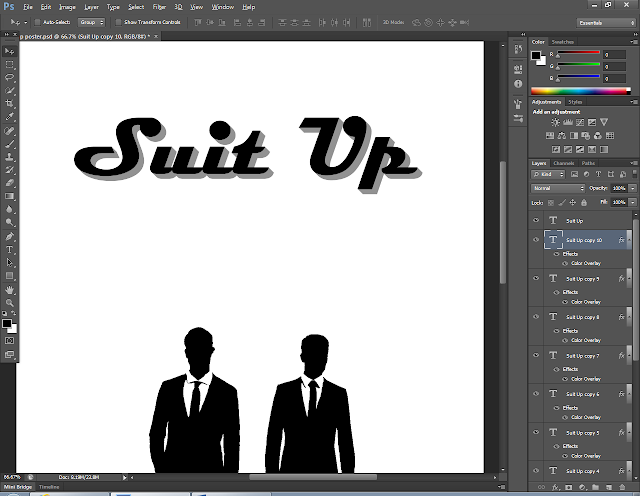The width and height of the screenshot is (640, 496).
Task: Toggle visibility of 'Suit Up copy 8' layer
Action: tap(536, 317)
